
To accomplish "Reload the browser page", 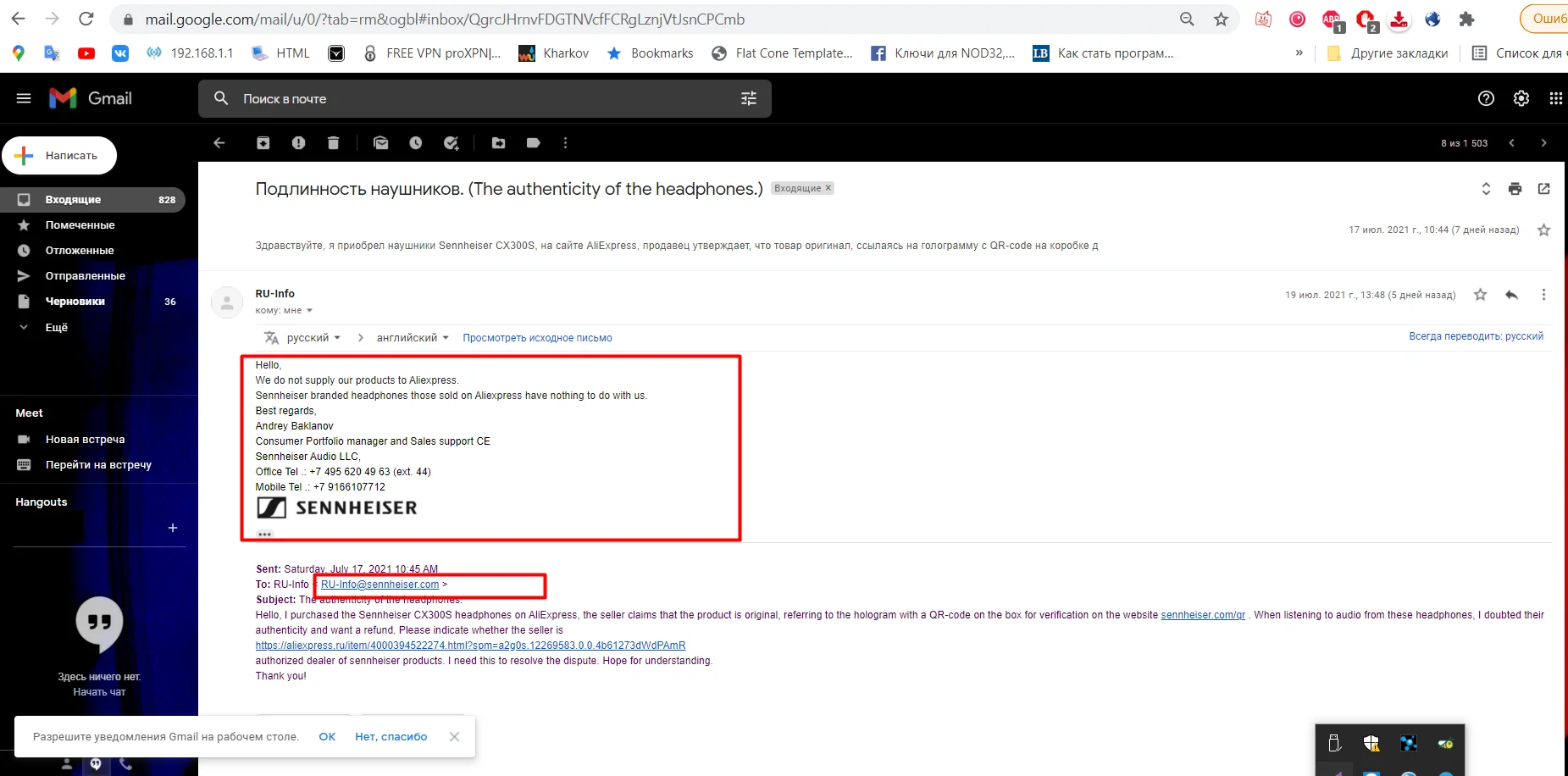I will (x=86, y=19).
